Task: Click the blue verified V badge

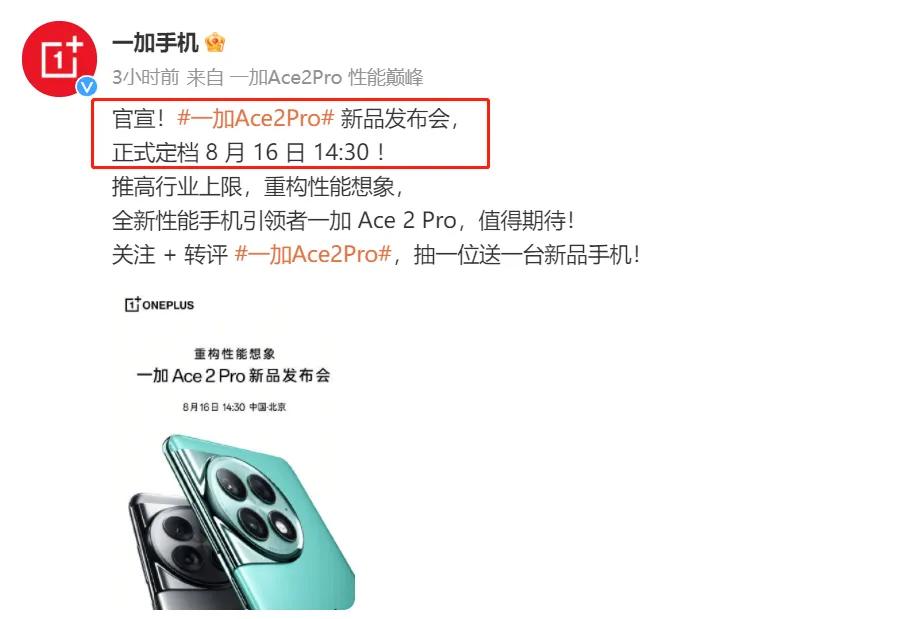Action: pyautogui.click(x=88, y=87)
